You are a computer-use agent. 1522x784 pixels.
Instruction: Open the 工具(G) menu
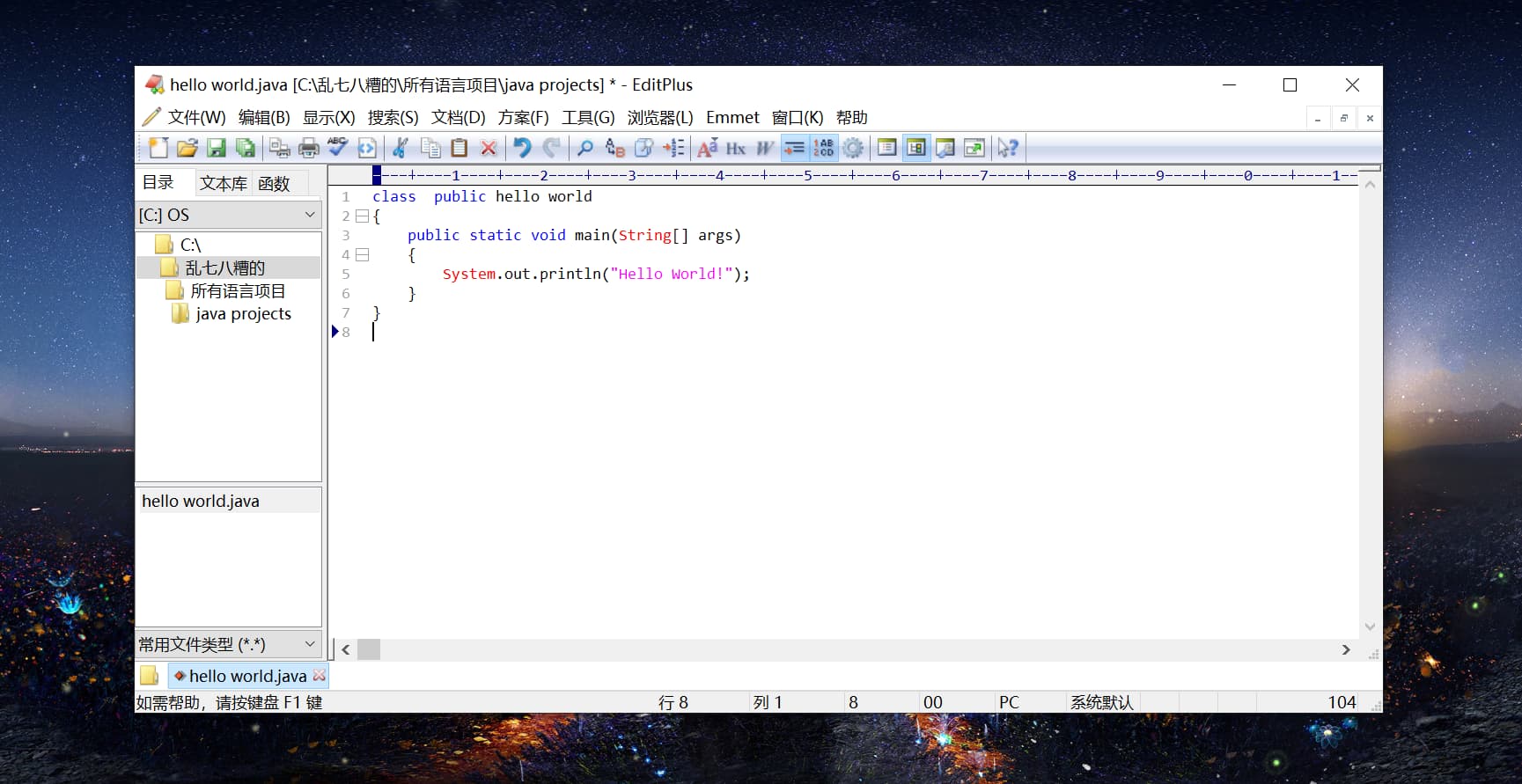pyautogui.click(x=588, y=118)
